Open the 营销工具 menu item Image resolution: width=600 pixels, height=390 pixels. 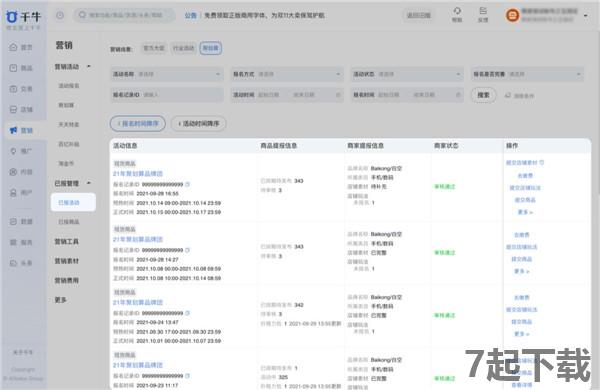67,241
